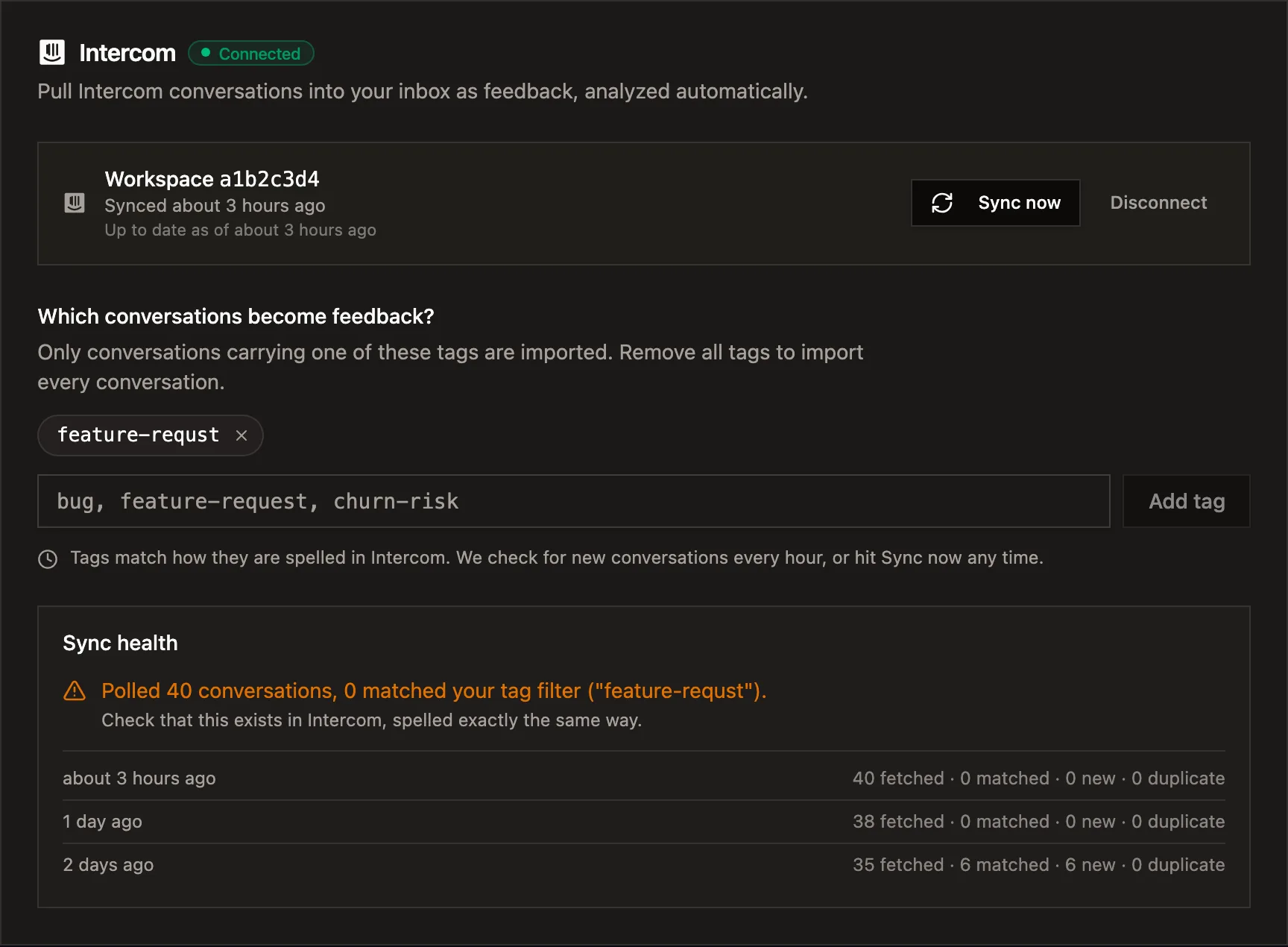The width and height of the screenshot is (1288, 947).
Task: Click the warning triangle icon
Action: [75, 690]
